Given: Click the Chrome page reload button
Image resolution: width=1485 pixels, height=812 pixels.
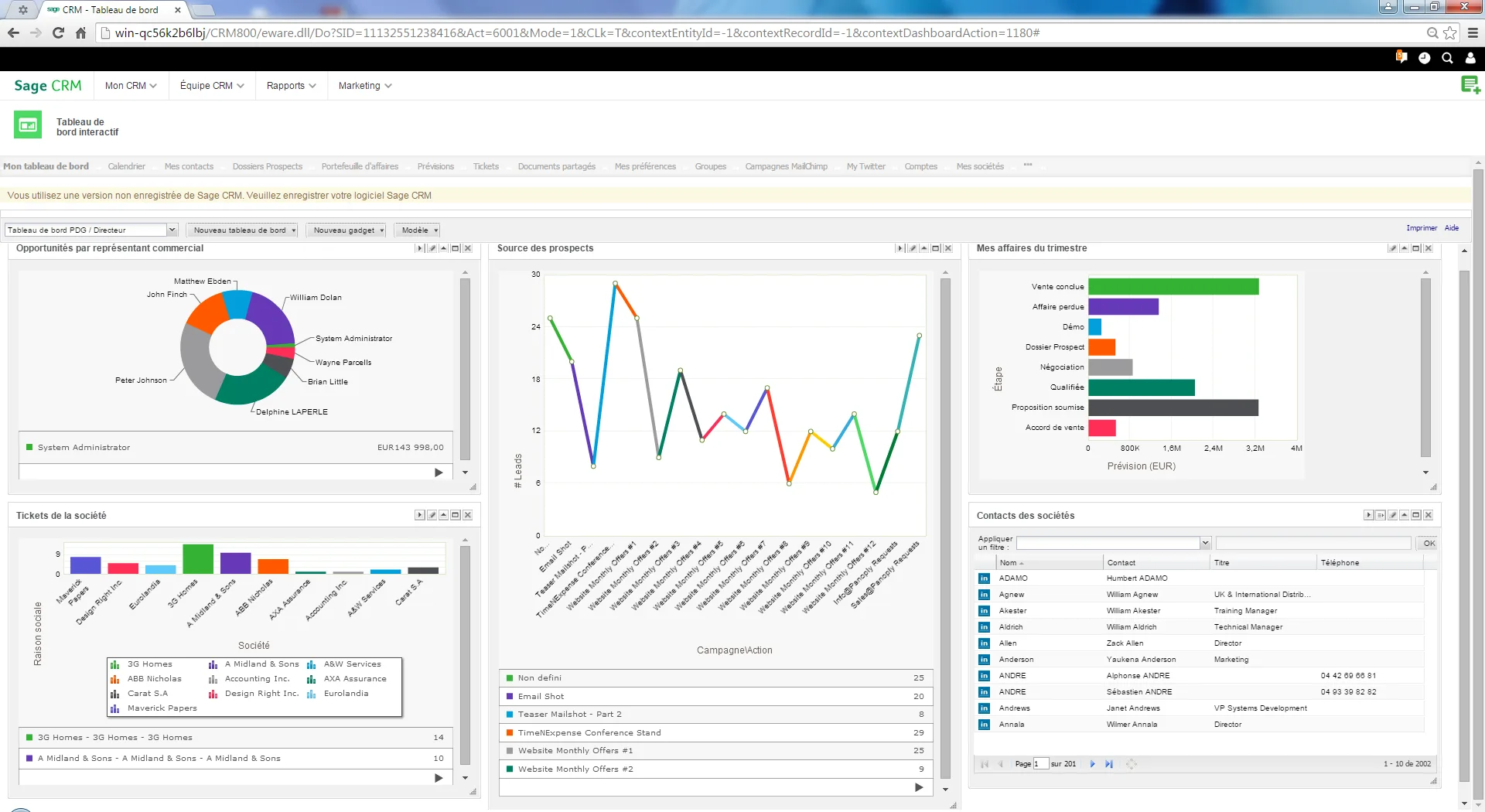Looking at the screenshot, I should click(58, 32).
